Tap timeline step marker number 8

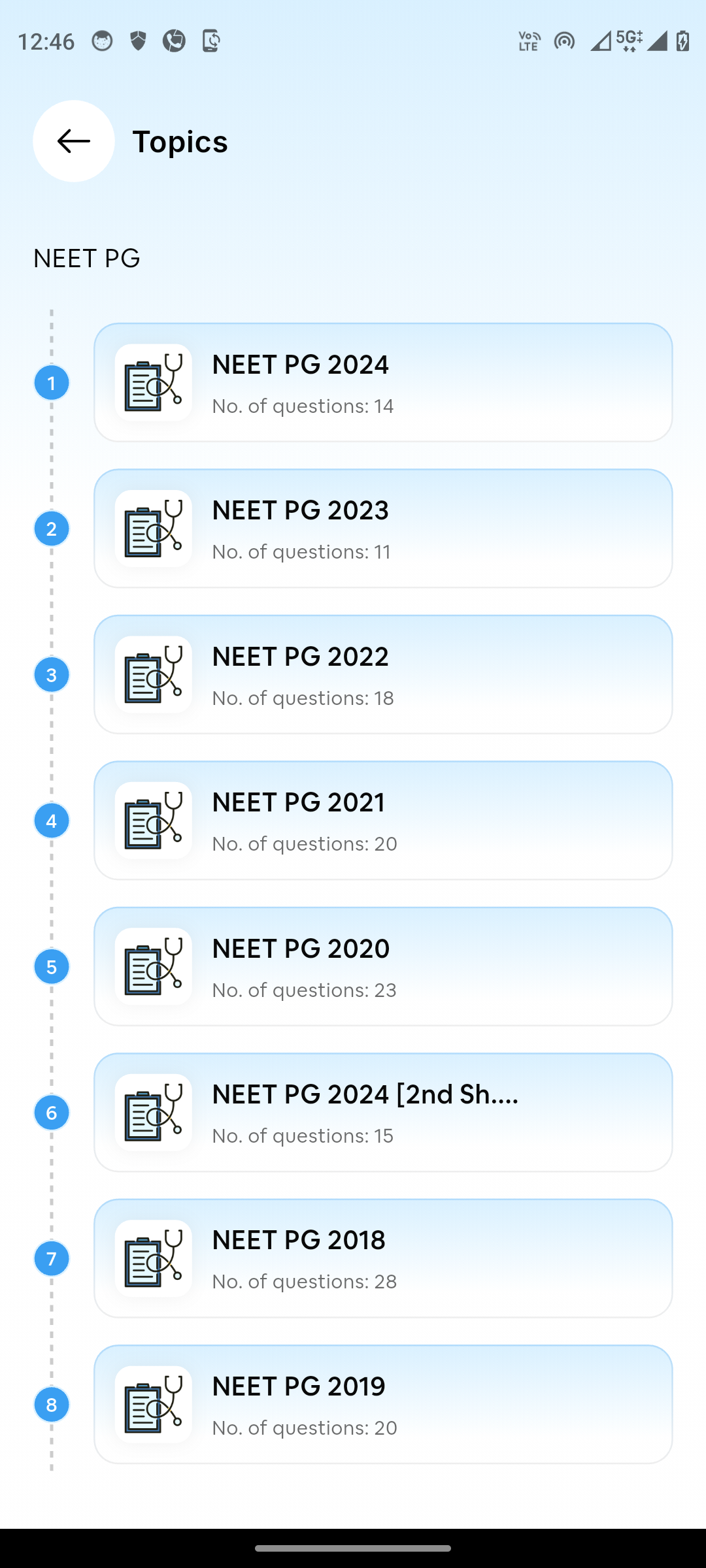click(x=52, y=1405)
